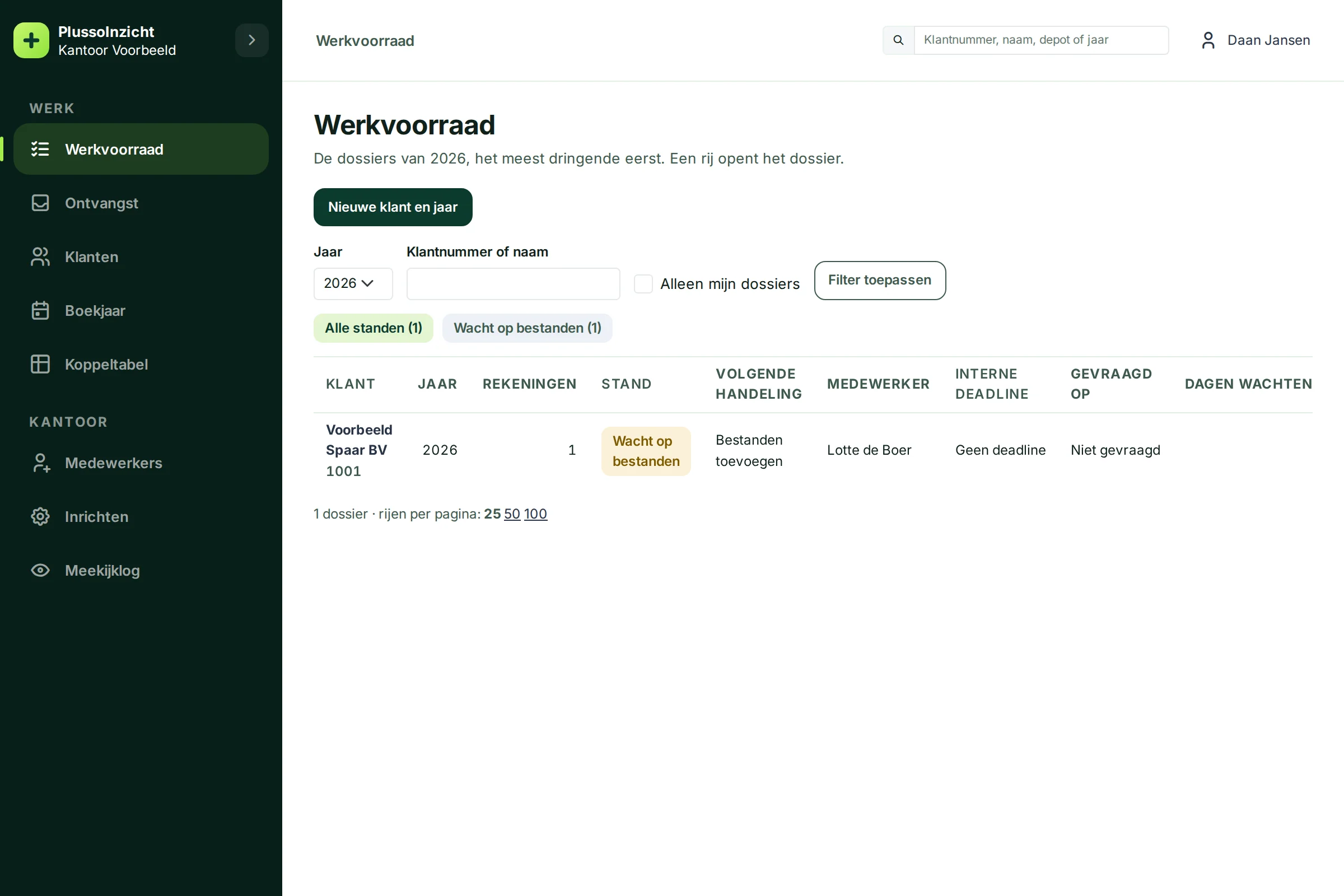Image resolution: width=1344 pixels, height=896 pixels.
Task: Toggle the Alleen mijn dossiers checkbox
Action: point(643,283)
